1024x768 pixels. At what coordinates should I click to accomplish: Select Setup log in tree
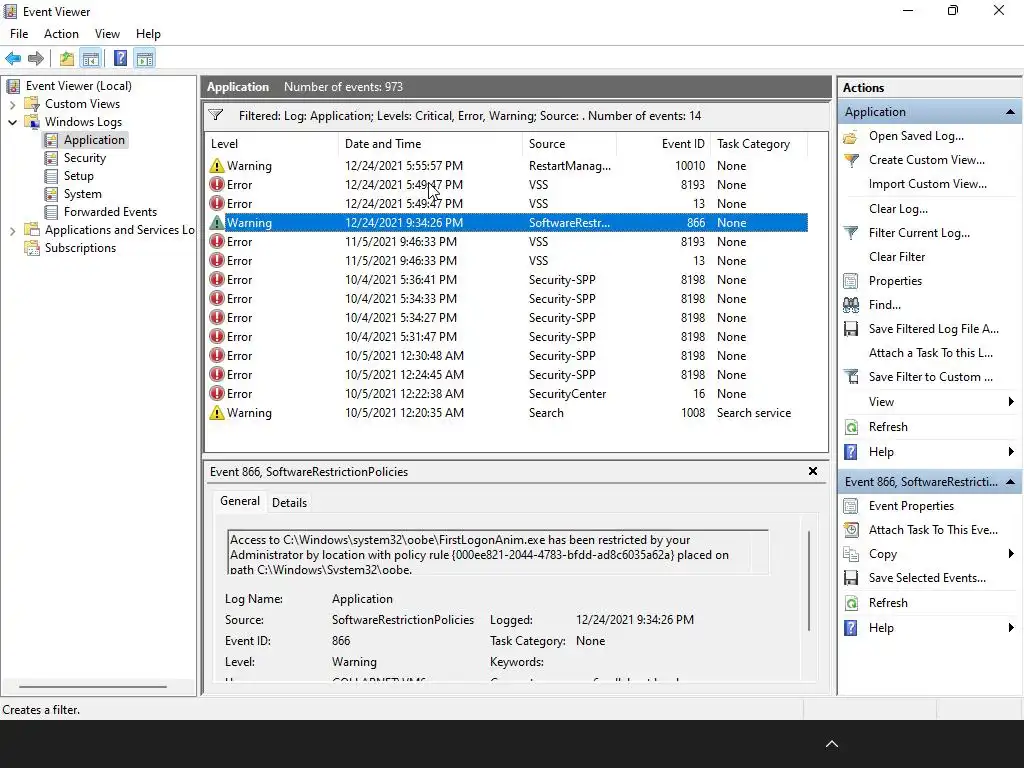[x=78, y=176]
